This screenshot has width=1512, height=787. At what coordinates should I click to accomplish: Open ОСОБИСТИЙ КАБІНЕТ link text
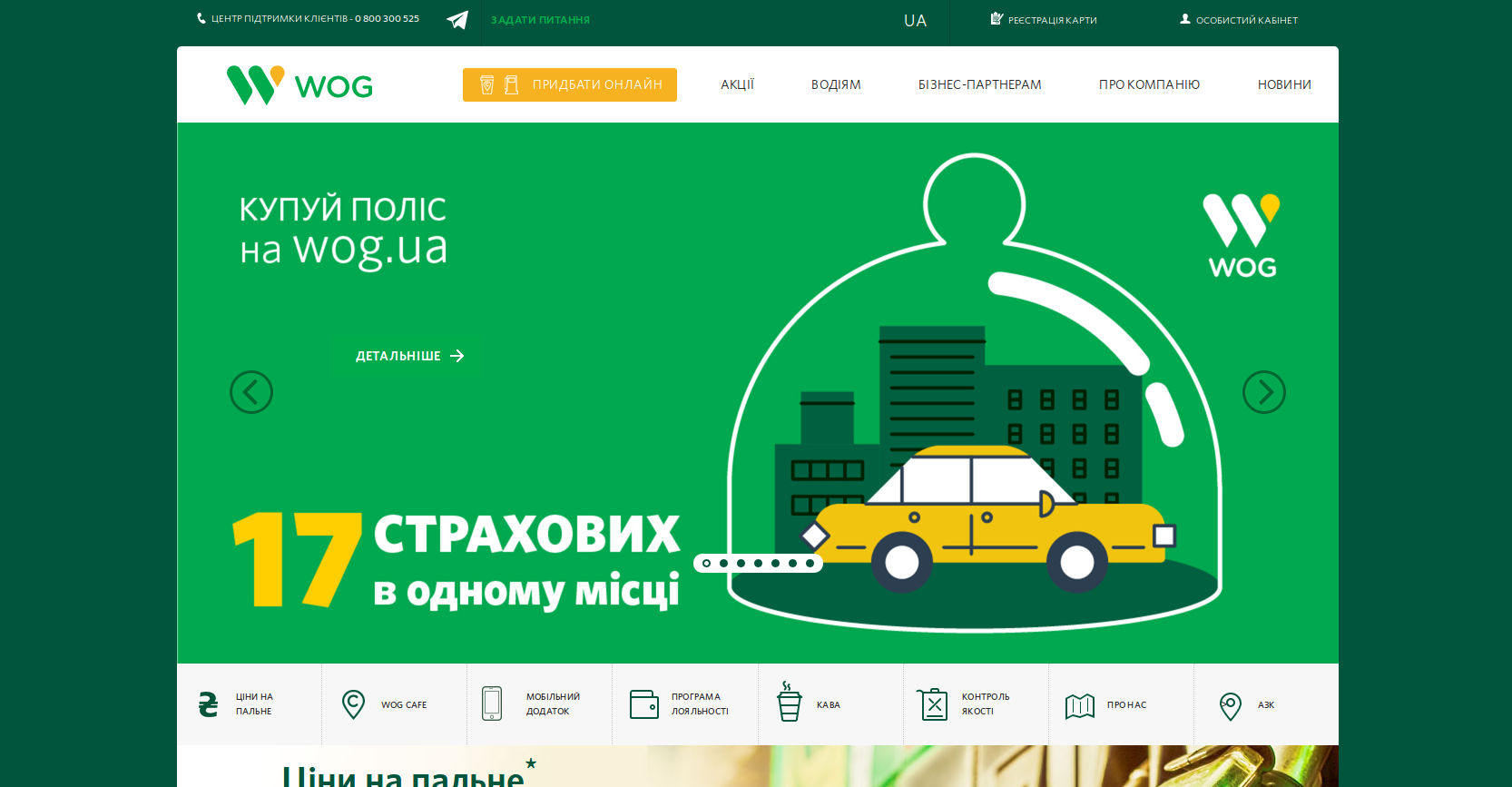click(x=1247, y=20)
